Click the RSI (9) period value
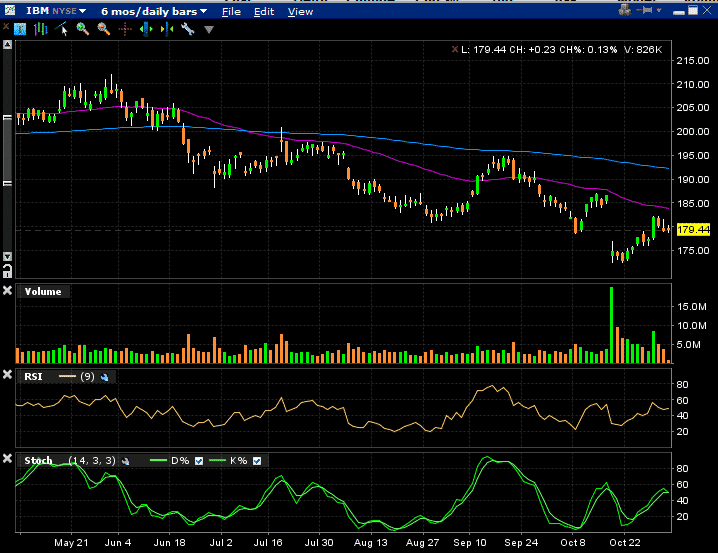Viewport: 718px width, 553px height. [x=87, y=376]
